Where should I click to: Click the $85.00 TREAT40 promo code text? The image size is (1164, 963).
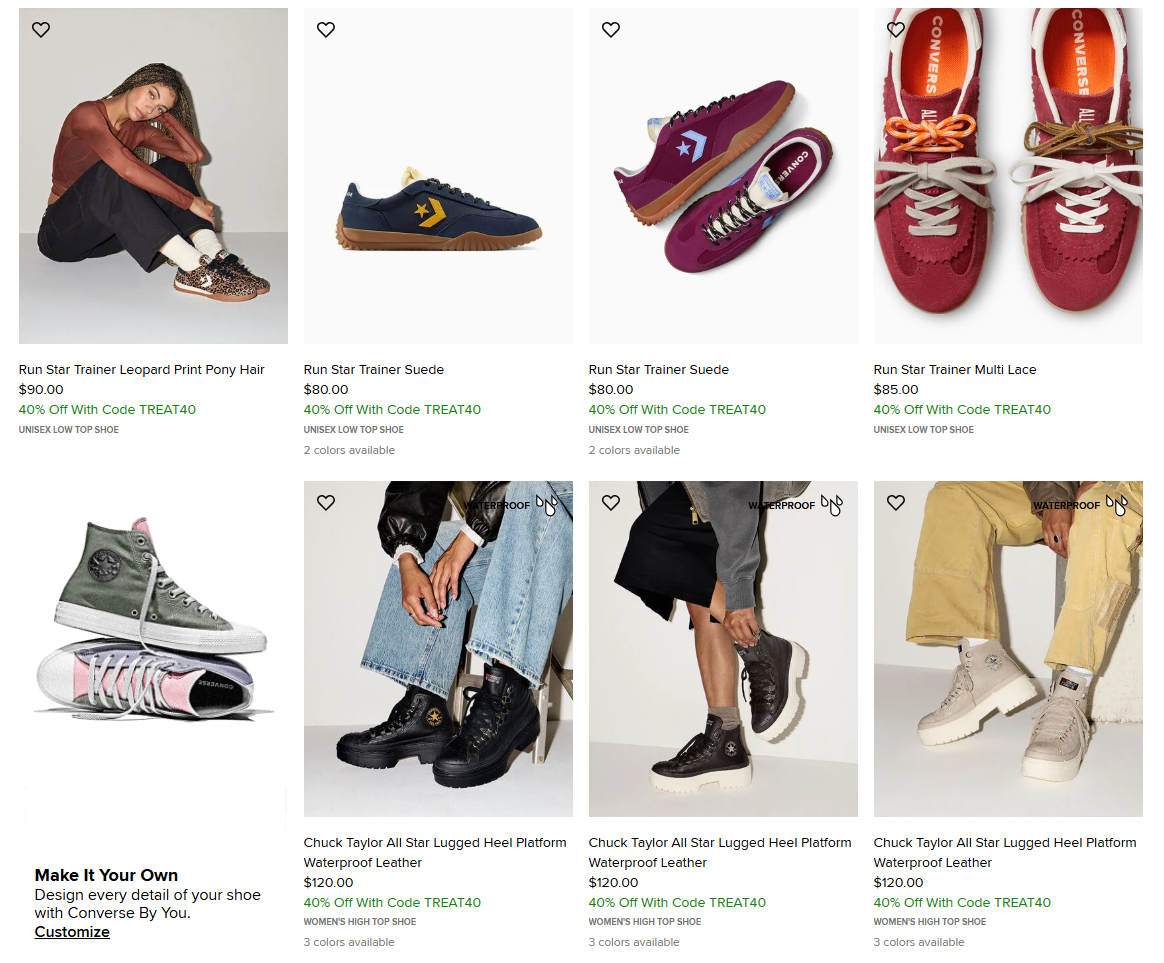pos(962,410)
